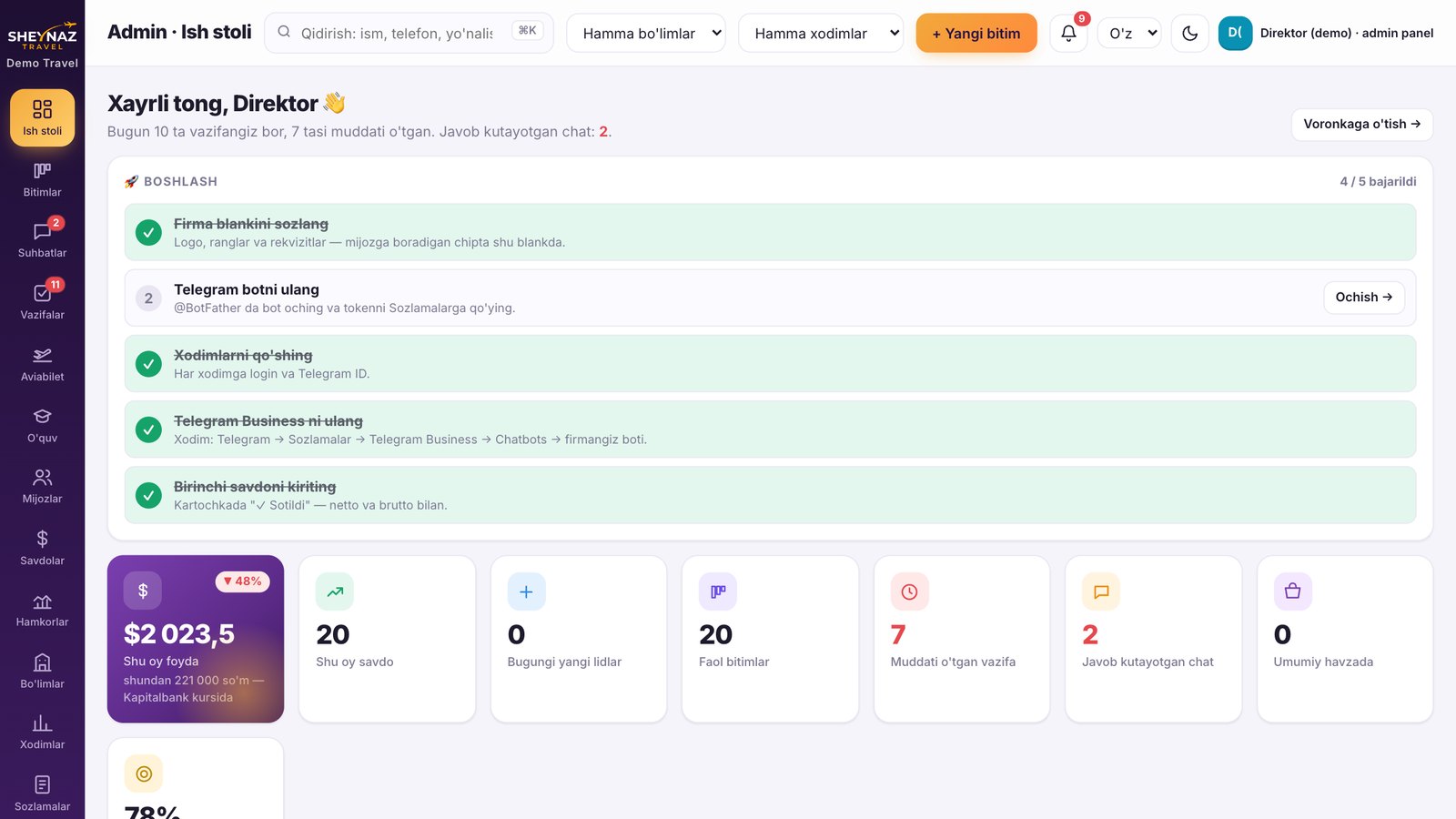Toggle the Firma blankini sozlang checkmark
The width and height of the screenshot is (1456, 819).
148,232
